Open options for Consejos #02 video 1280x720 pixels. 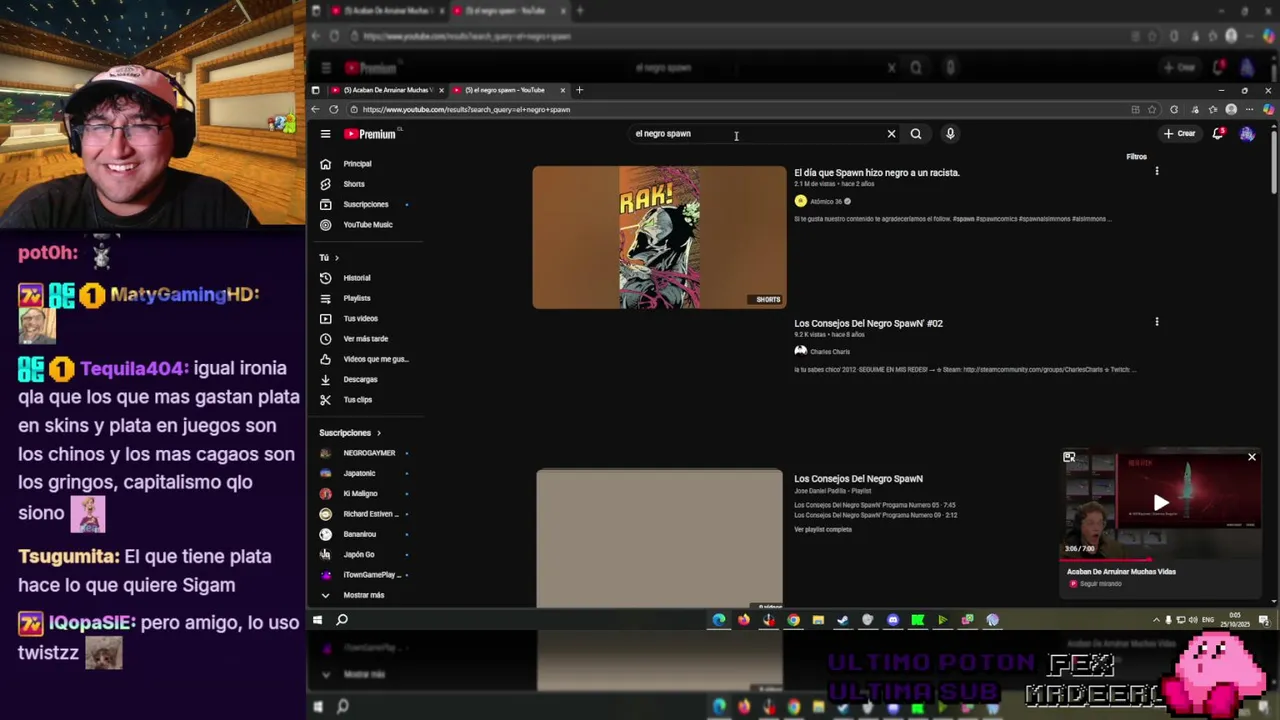pyautogui.click(x=1157, y=322)
